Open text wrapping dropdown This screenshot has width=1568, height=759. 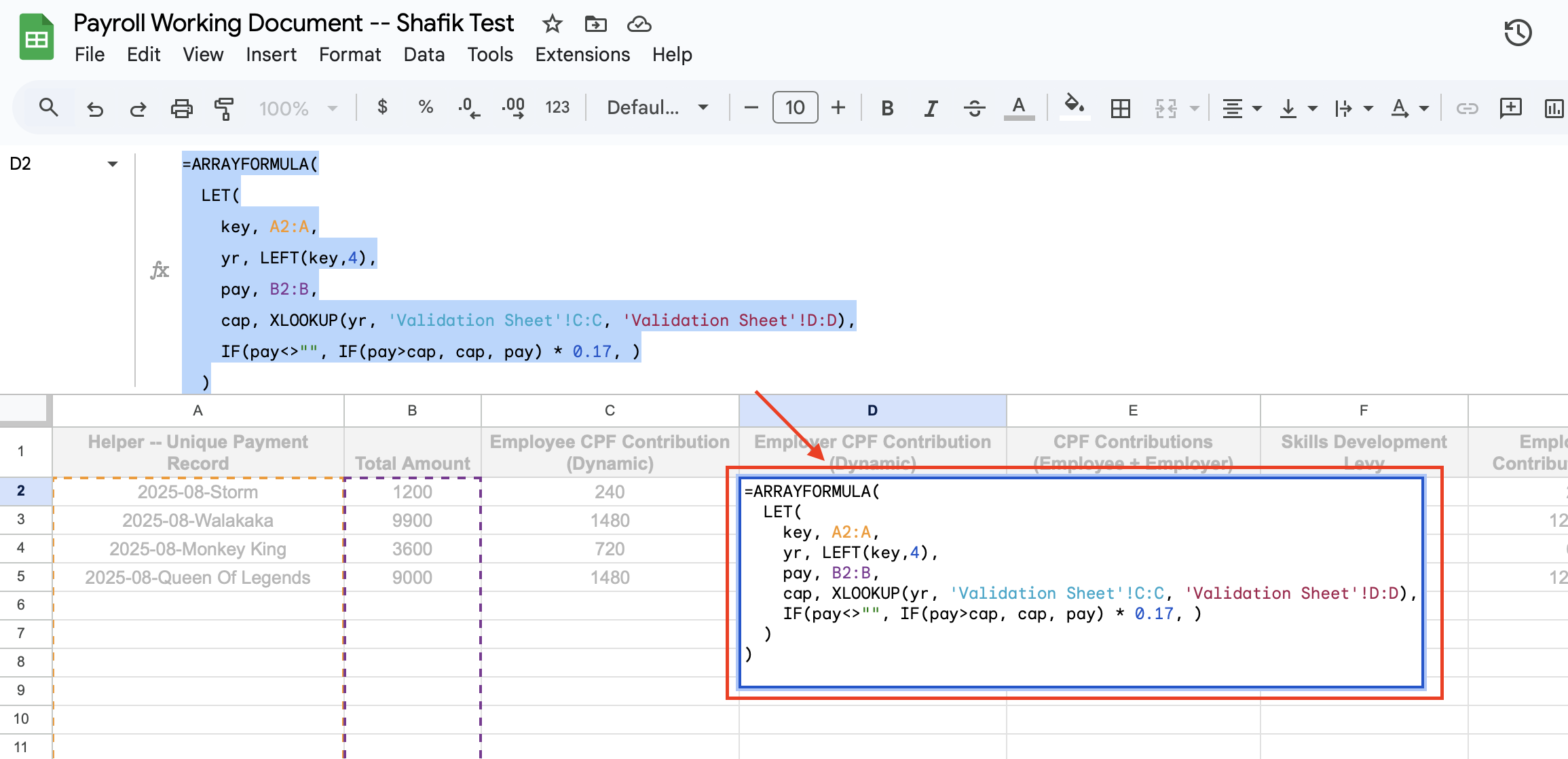point(1353,108)
